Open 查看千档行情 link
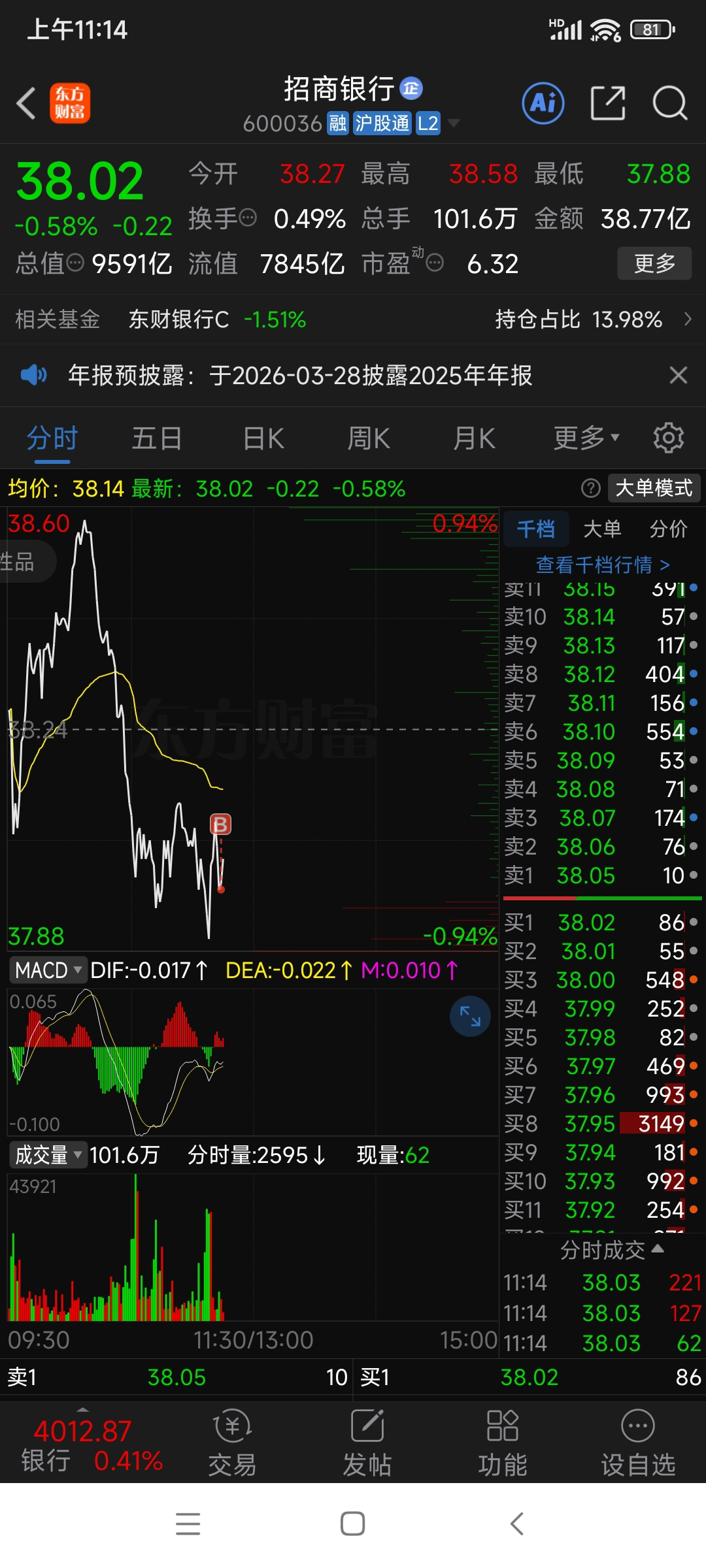 coord(602,564)
